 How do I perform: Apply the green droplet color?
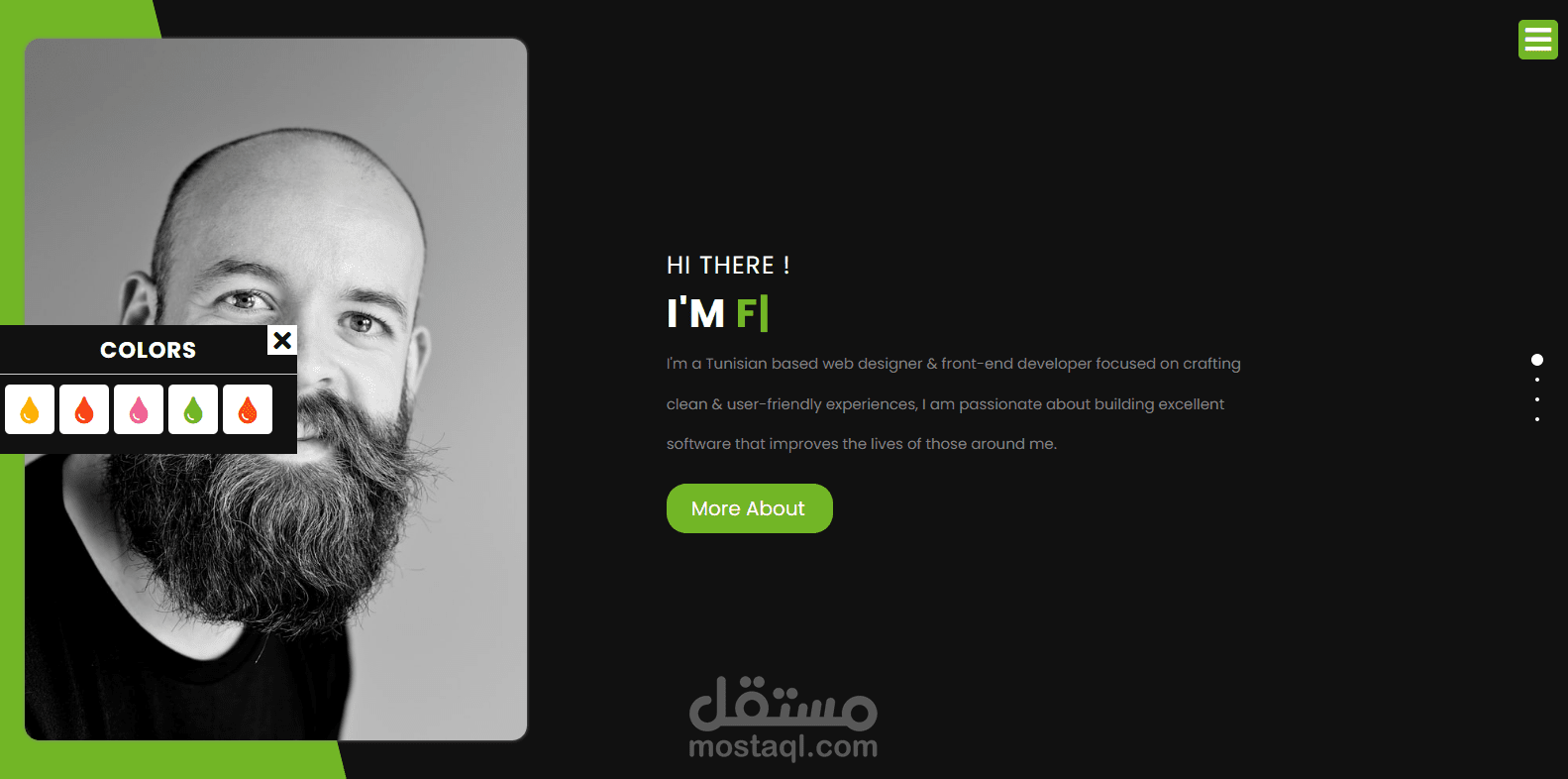(193, 409)
